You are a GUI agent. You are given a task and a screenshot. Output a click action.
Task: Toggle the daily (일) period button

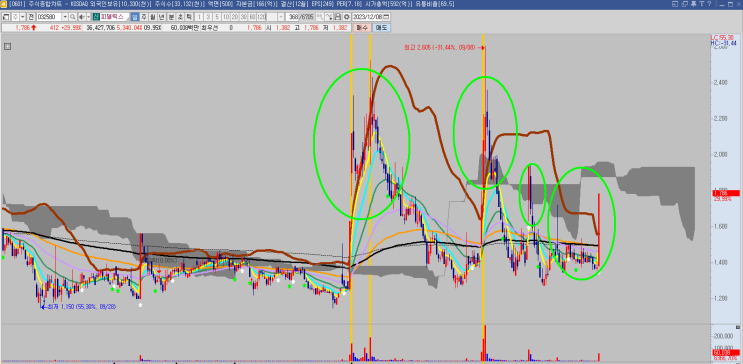click(135, 17)
